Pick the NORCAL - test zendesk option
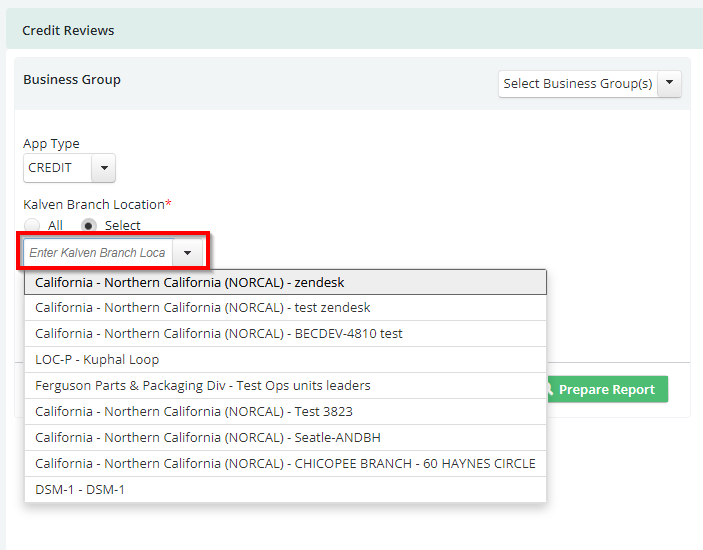This screenshot has height=550, width=703. (x=286, y=308)
